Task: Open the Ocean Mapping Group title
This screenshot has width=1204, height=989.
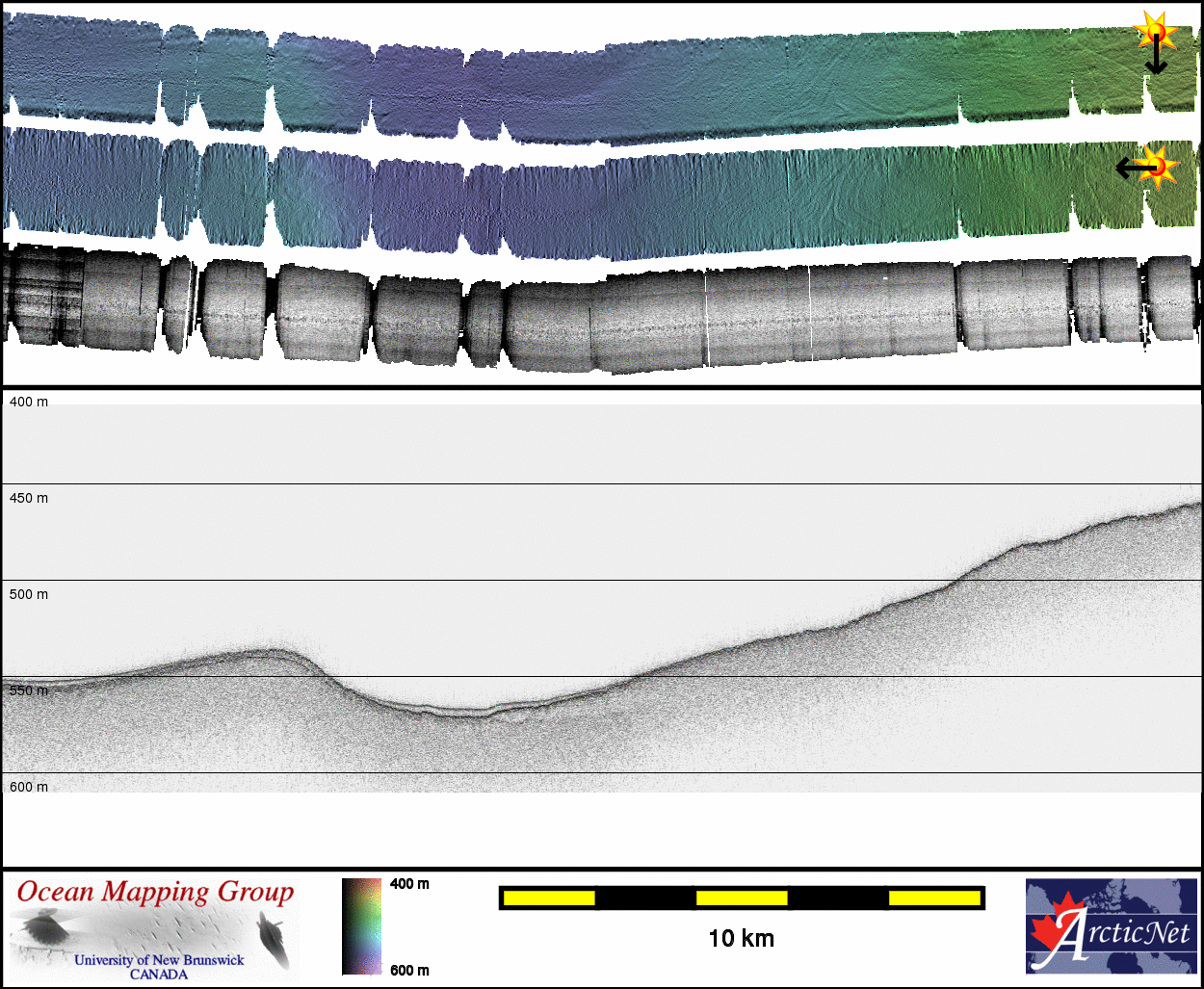Action: 155,893
